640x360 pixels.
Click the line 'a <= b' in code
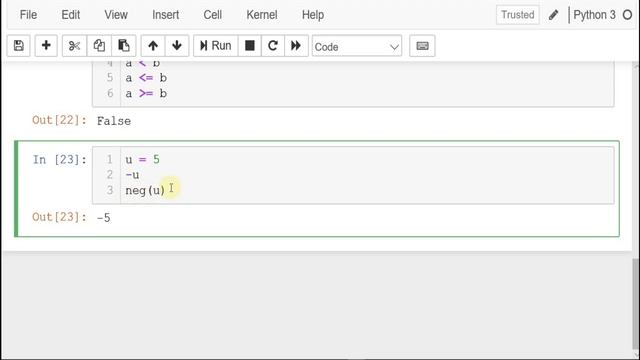146,78
